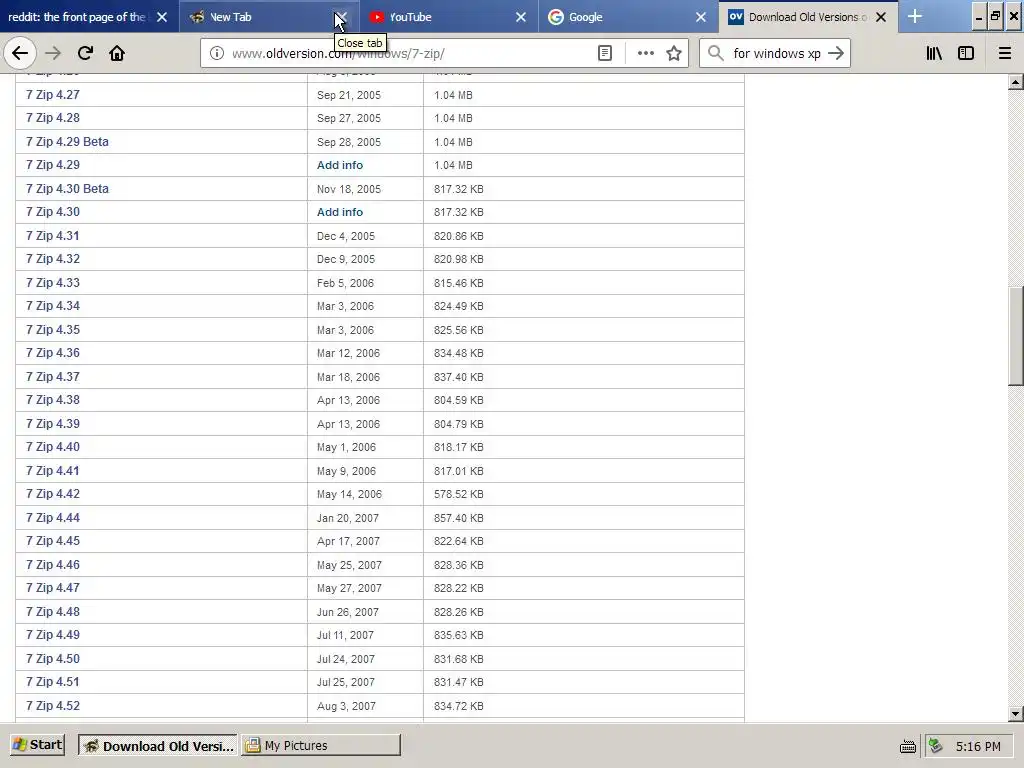1024x768 pixels.
Task: Open the 7 Zip 4.50 link
Action: click(x=53, y=659)
